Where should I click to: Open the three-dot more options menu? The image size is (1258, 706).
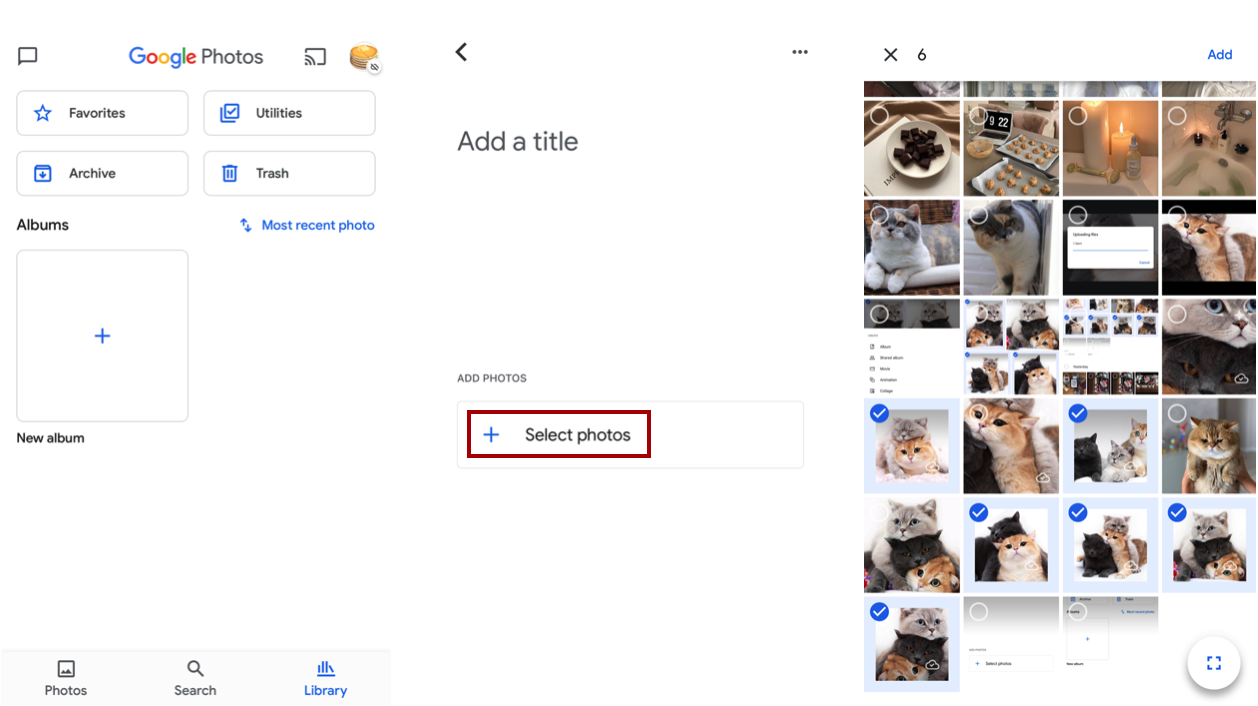click(799, 52)
